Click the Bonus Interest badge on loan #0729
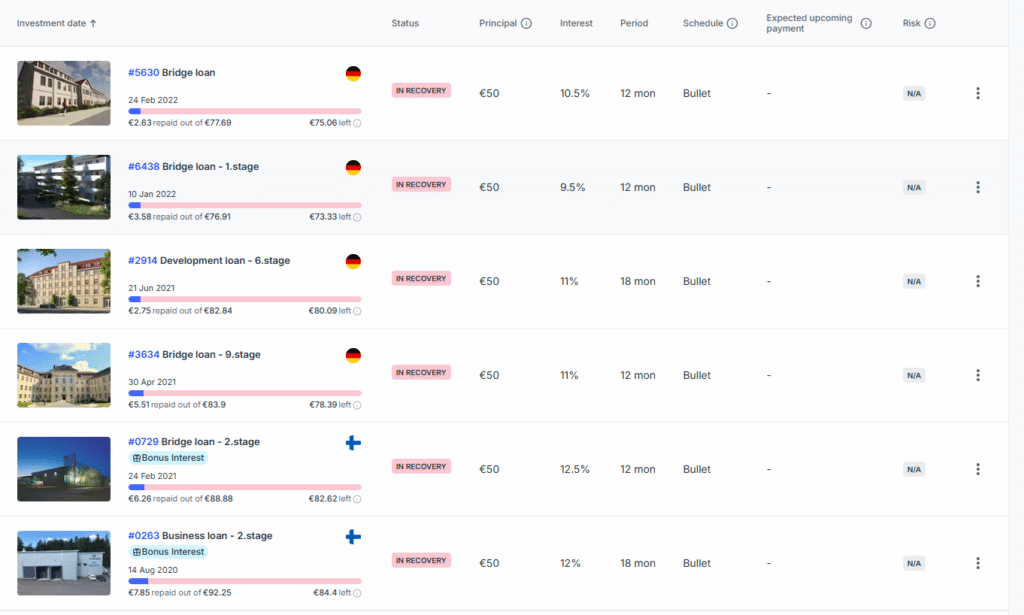Screen dimensions: 1024x615 (168, 458)
